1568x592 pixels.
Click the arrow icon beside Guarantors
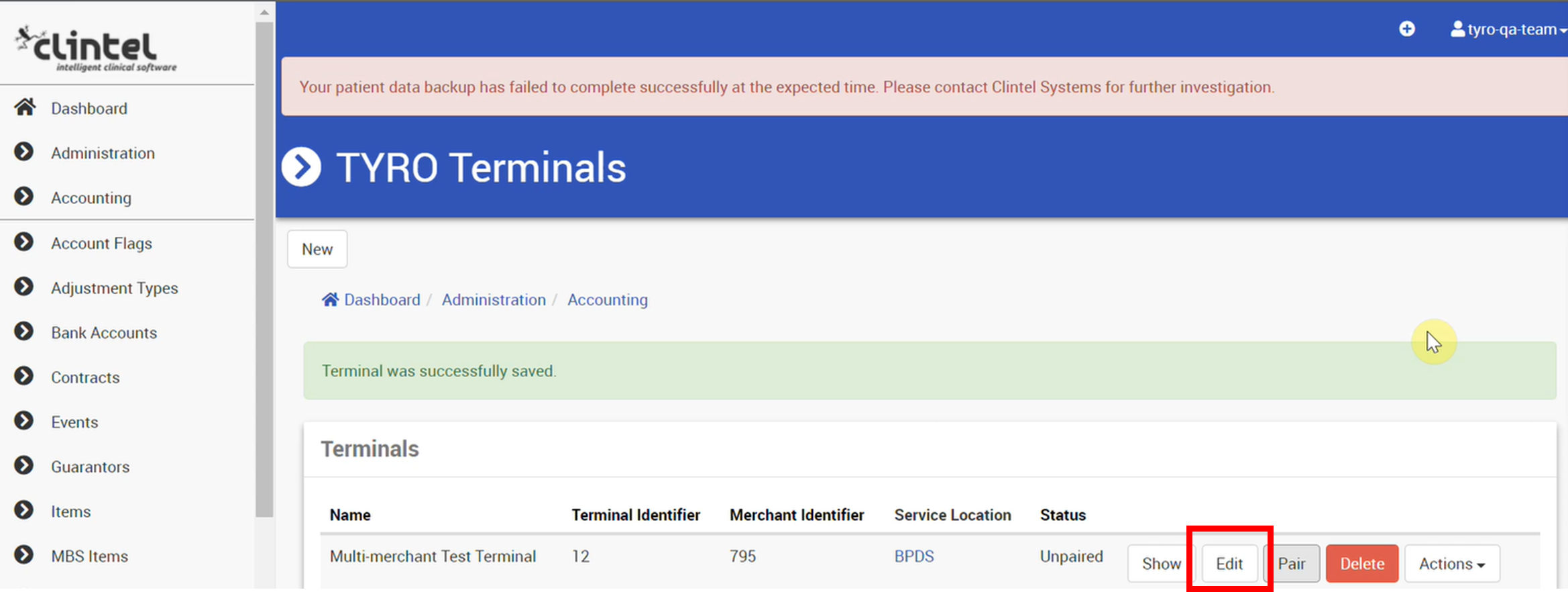(x=24, y=466)
